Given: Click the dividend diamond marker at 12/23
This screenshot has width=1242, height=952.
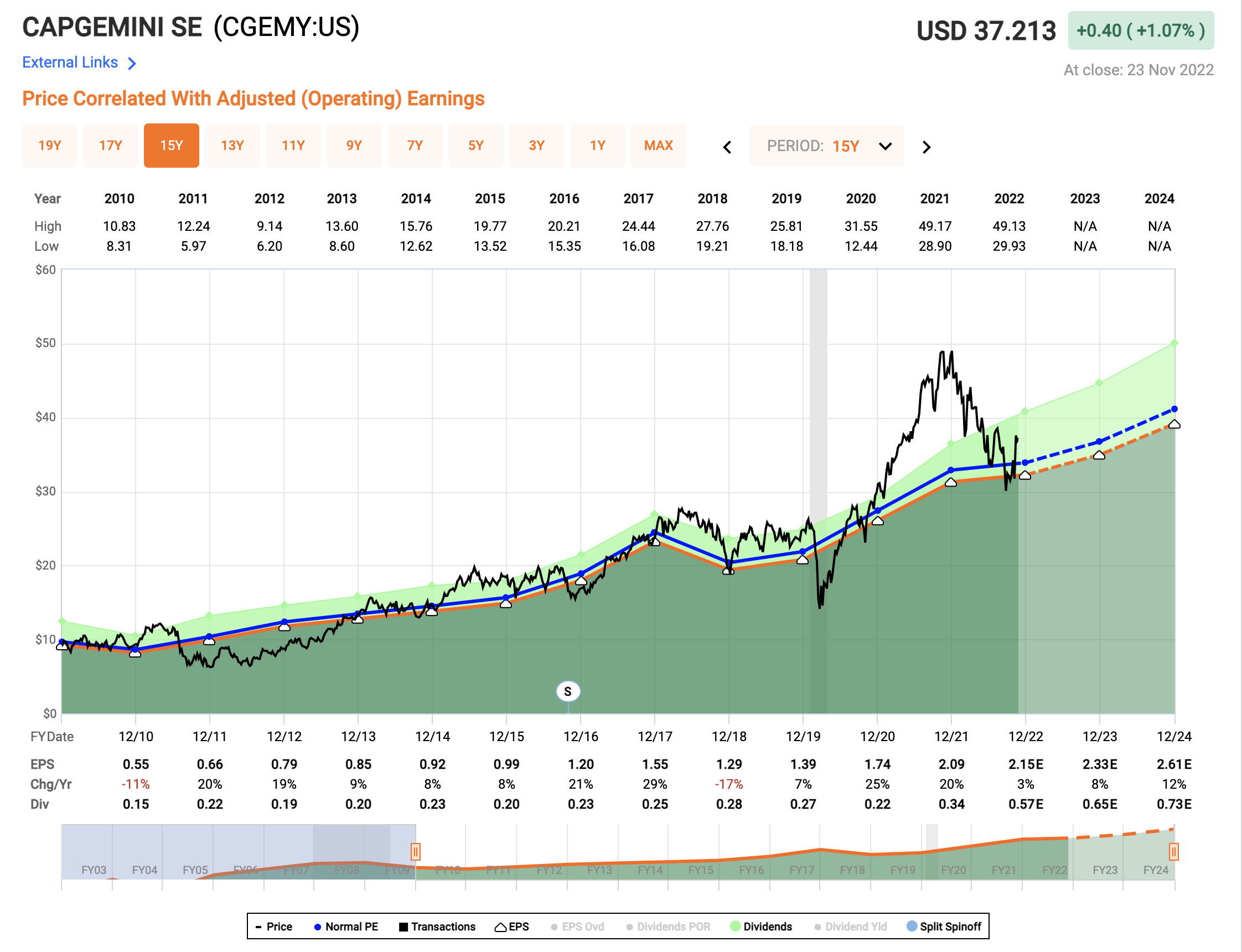Looking at the screenshot, I should click(1099, 383).
